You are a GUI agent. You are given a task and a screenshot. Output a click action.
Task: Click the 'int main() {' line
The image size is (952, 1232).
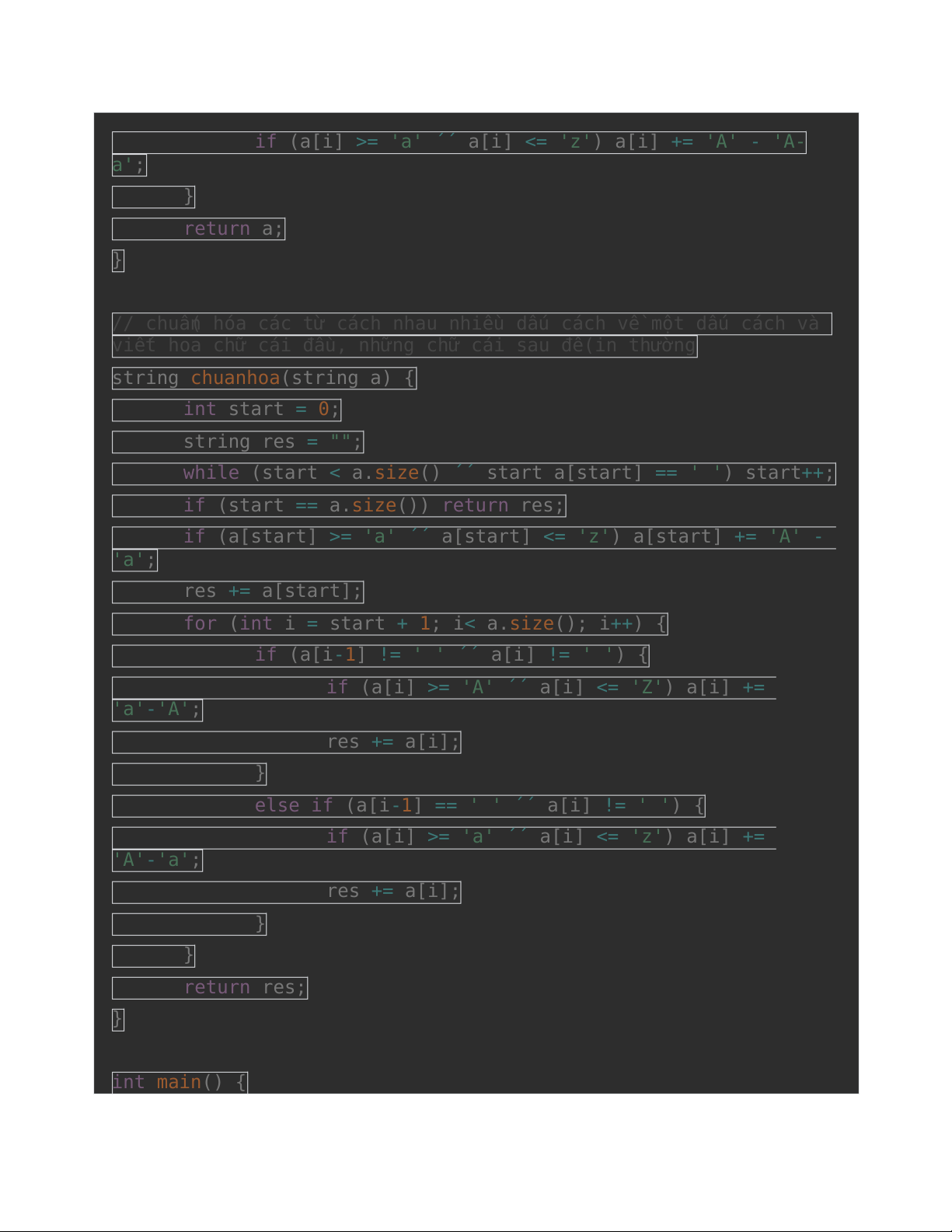pyautogui.click(x=180, y=1082)
